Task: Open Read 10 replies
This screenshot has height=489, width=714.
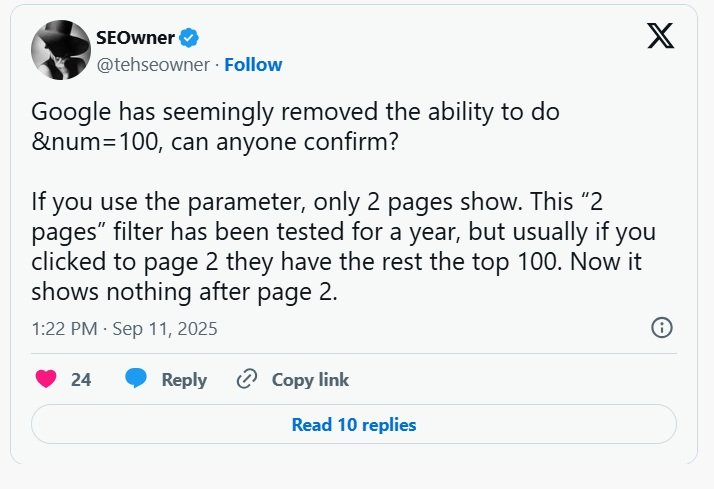Action: (354, 424)
